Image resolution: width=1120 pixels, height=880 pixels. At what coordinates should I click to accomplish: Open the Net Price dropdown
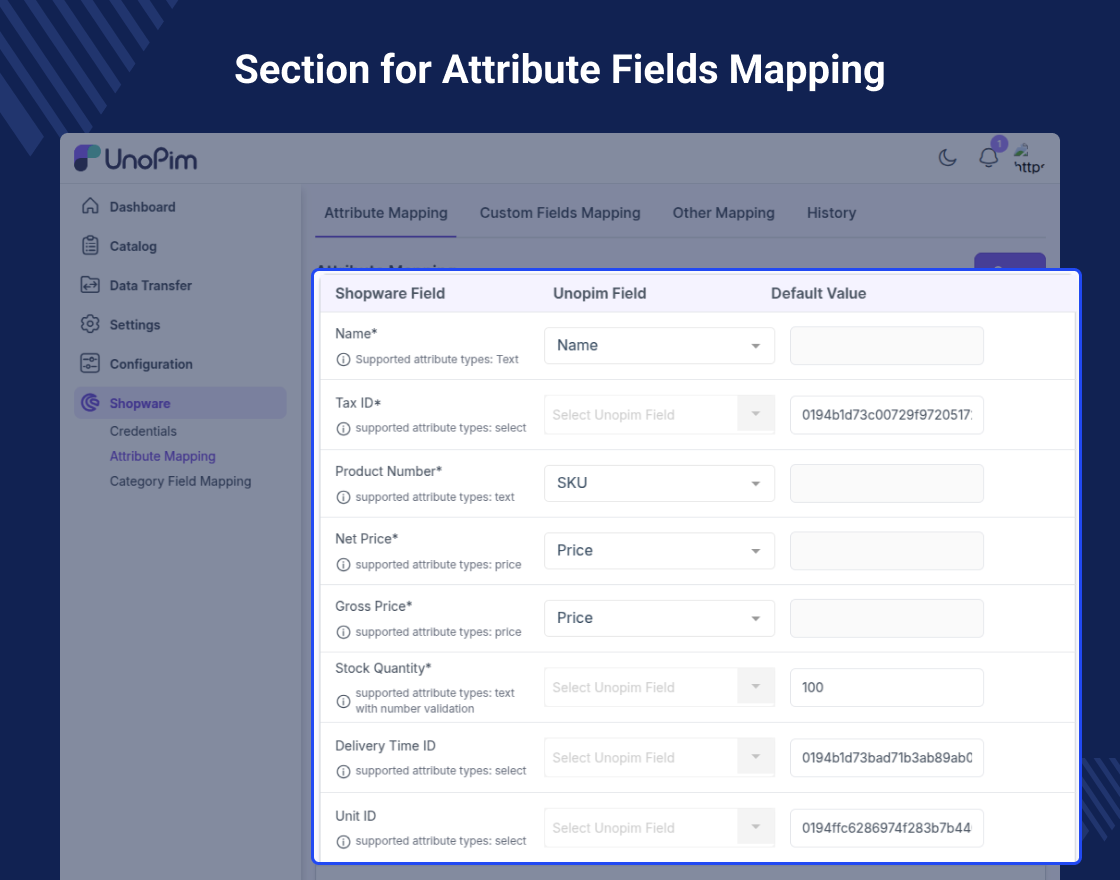pyautogui.click(x=659, y=551)
